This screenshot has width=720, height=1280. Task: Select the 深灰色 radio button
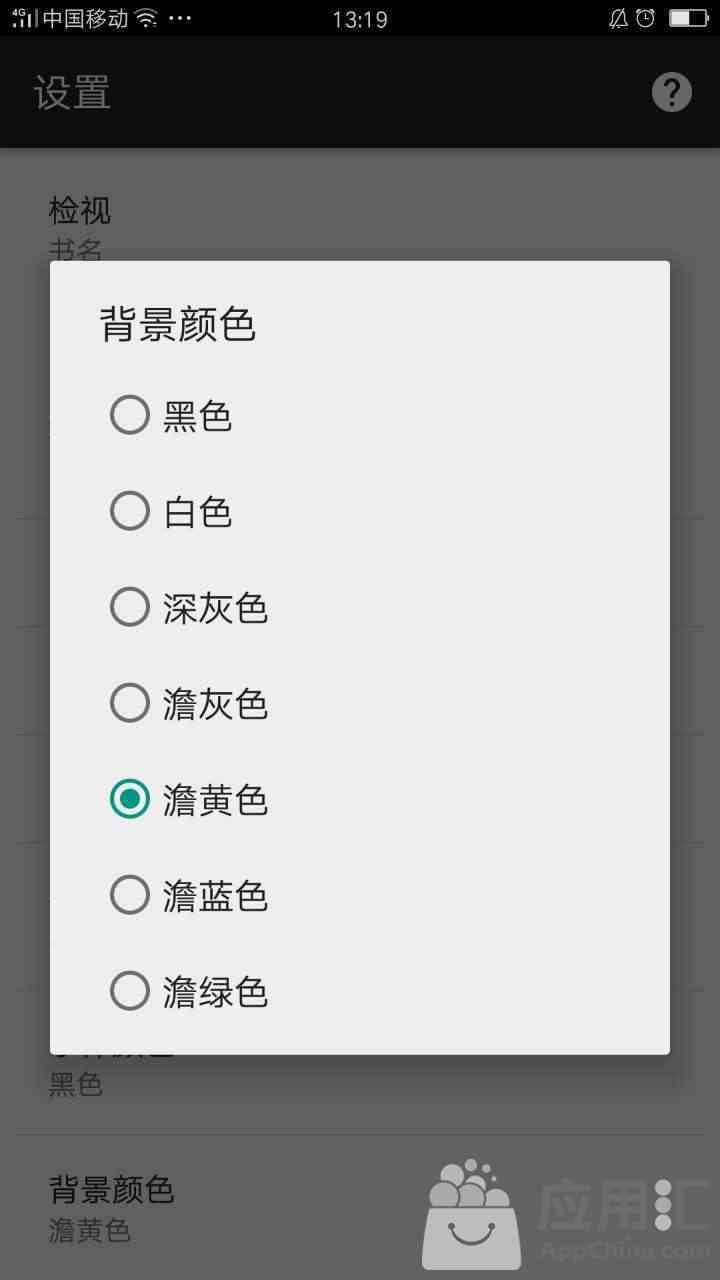coord(130,607)
